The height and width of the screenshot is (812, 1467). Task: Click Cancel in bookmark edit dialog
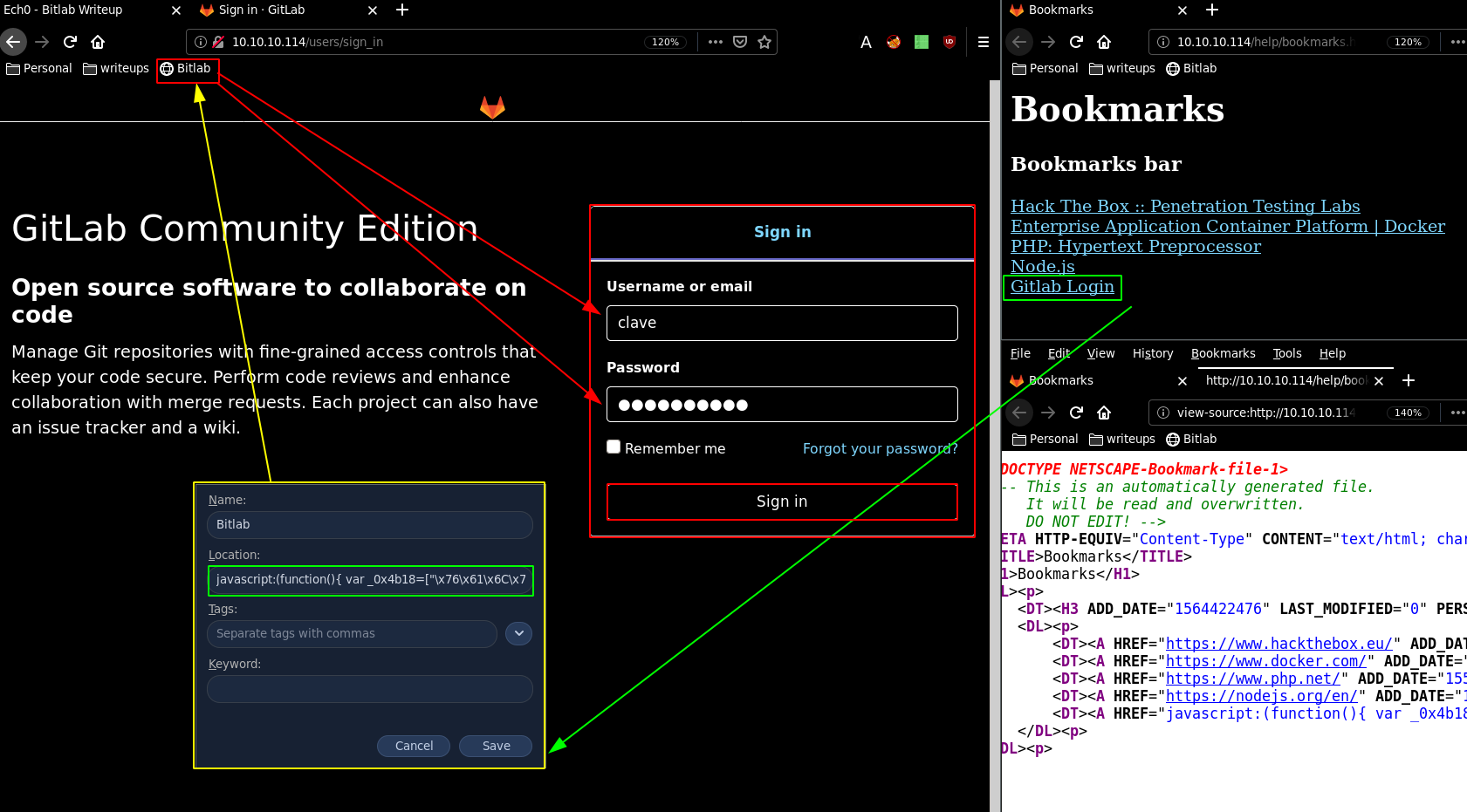pos(414,746)
